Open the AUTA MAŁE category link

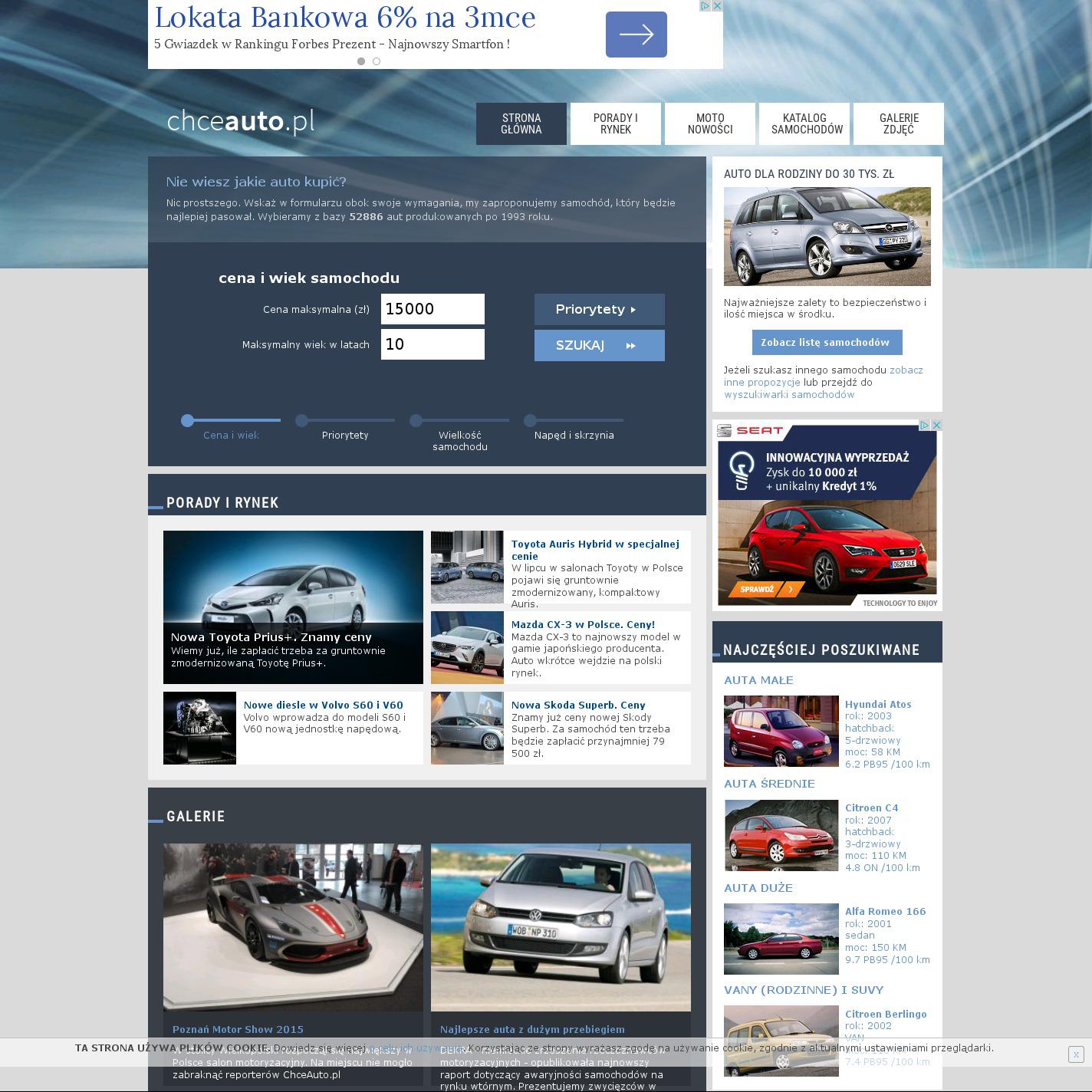point(758,680)
